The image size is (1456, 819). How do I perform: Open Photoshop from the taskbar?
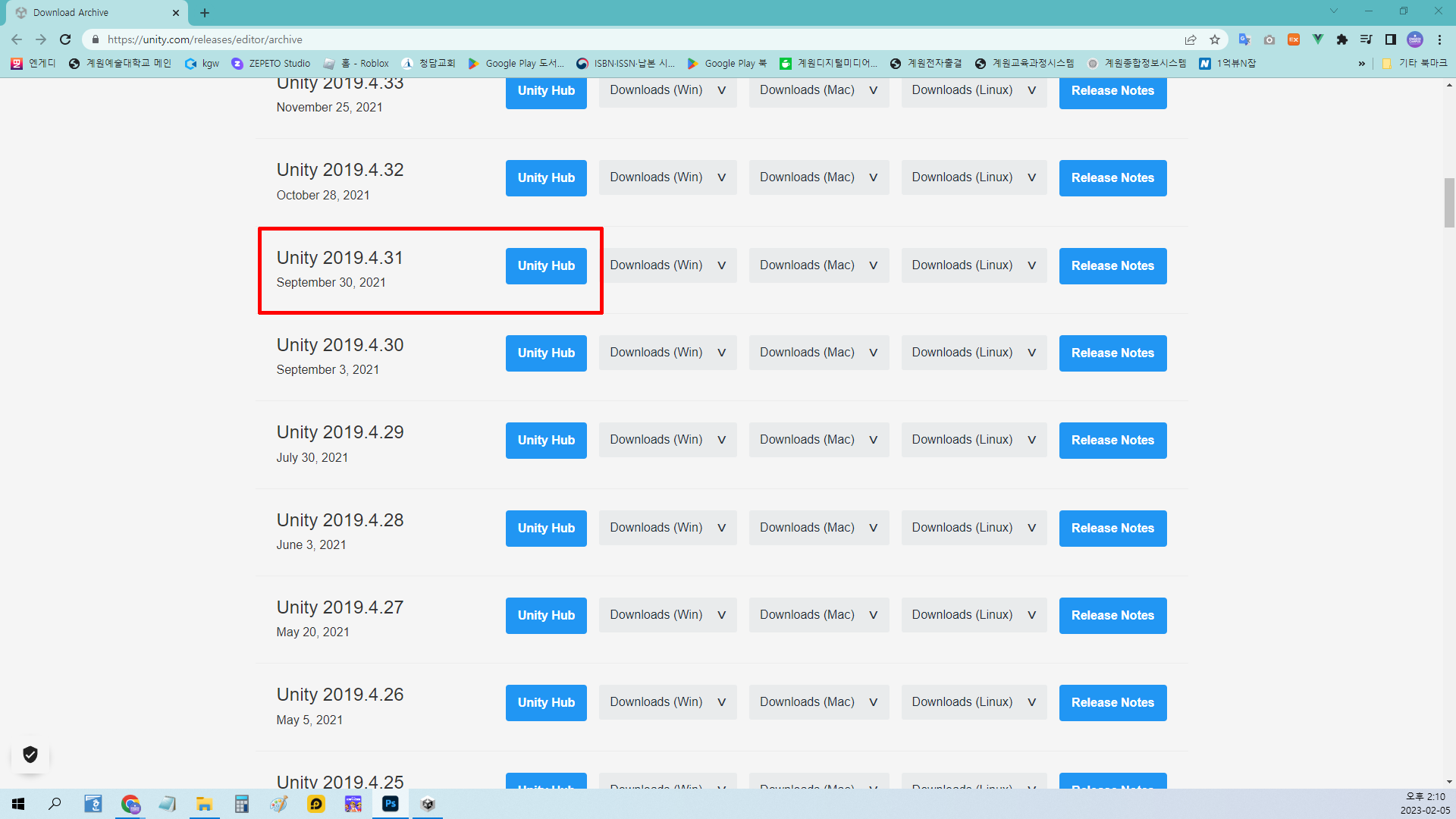(391, 804)
